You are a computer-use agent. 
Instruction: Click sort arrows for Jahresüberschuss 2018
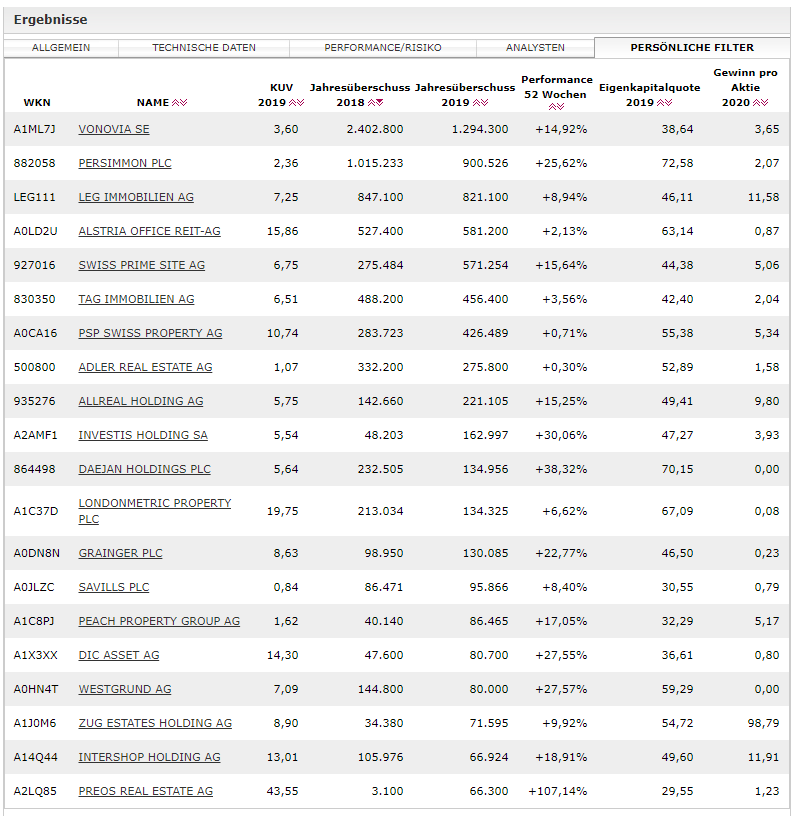pos(377,103)
